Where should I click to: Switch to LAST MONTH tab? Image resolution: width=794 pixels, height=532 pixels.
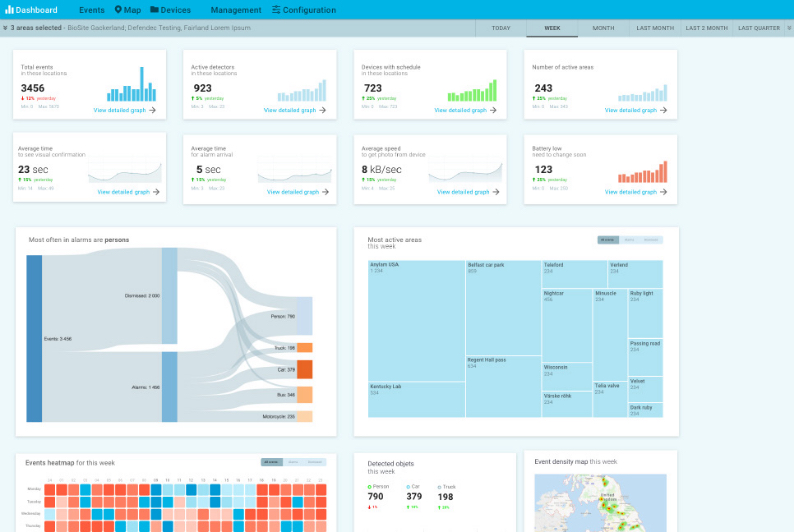655,28
